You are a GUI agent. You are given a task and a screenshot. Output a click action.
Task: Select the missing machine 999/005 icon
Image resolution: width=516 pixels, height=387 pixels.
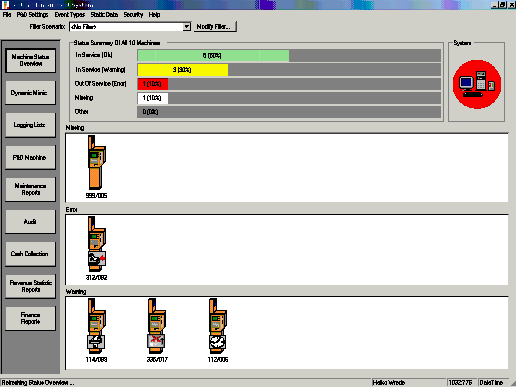pyautogui.click(x=97, y=162)
